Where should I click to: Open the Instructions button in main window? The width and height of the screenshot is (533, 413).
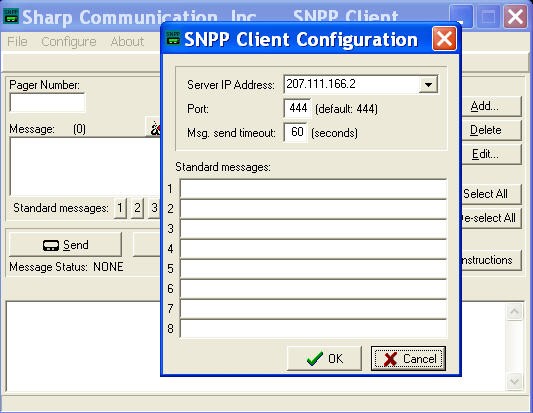[491, 260]
